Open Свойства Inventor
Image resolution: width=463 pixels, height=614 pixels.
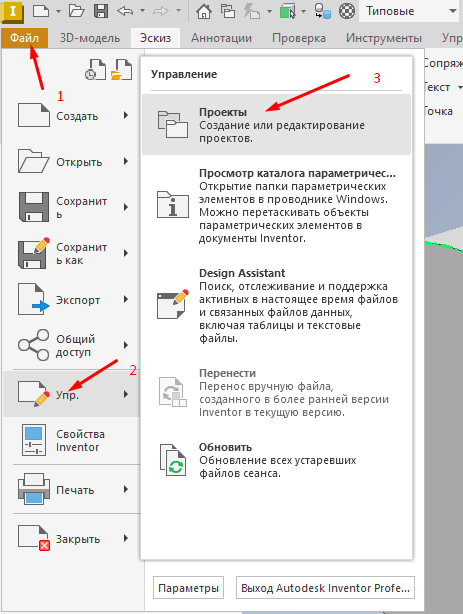(71, 441)
